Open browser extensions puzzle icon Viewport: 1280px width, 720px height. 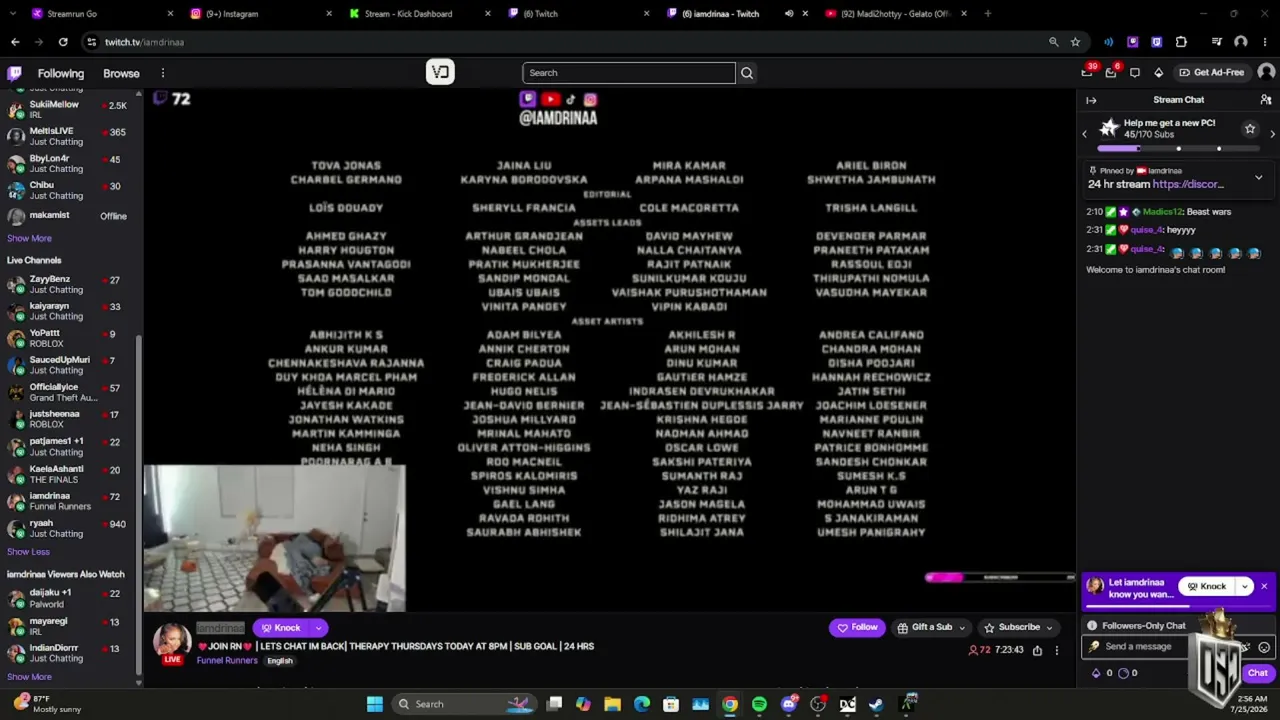point(1181,42)
